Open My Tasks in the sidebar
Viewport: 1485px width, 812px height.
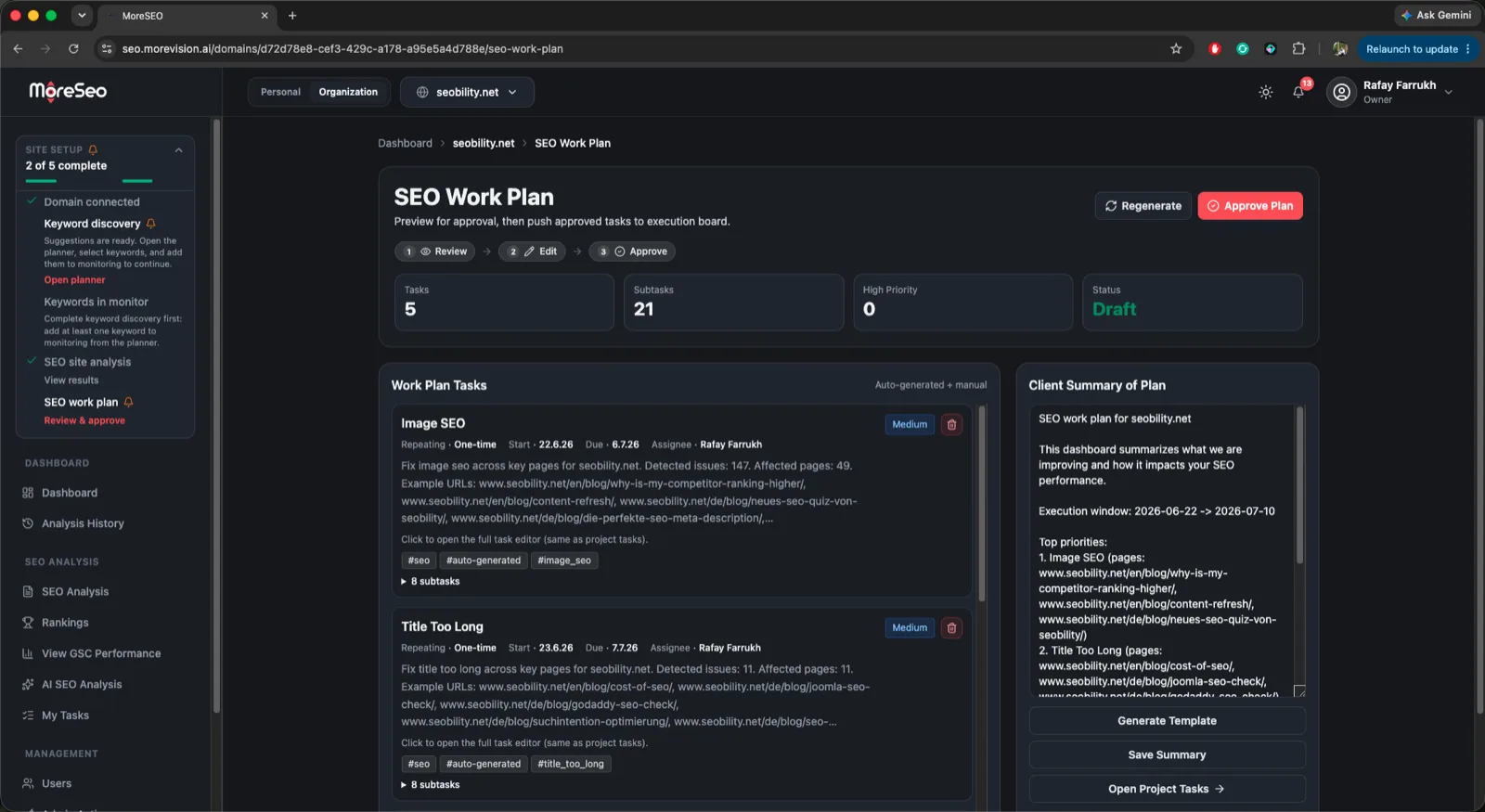56,715
